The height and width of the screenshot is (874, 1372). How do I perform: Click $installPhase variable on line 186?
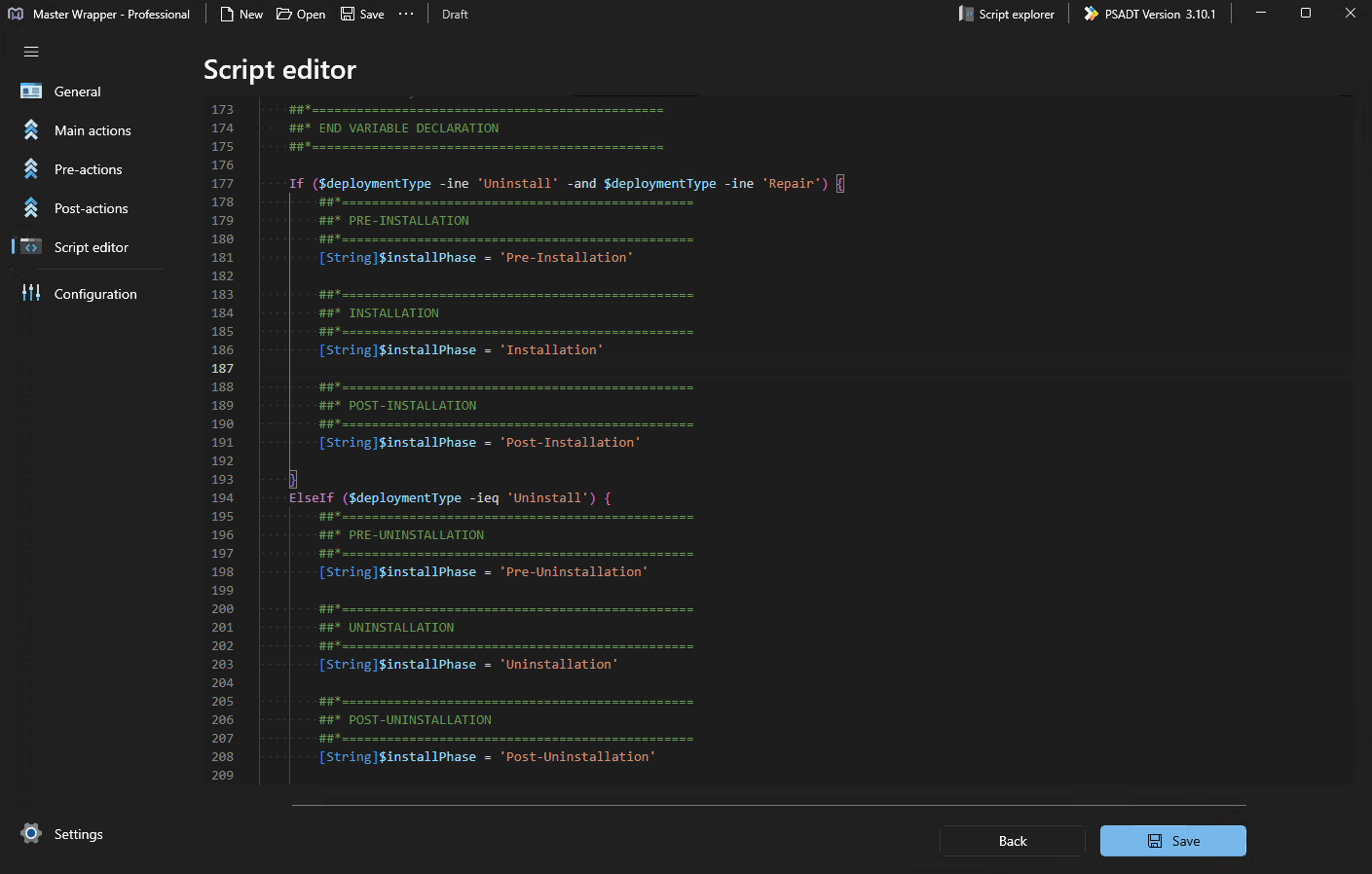pyautogui.click(x=427, y=350)
